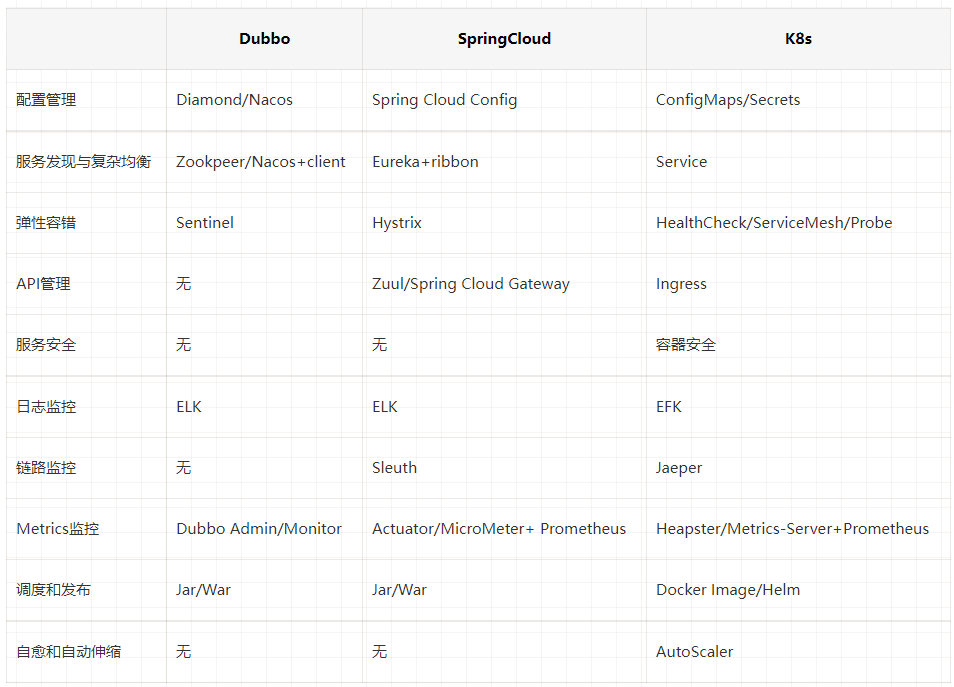The image size is (954, 687).
Task: Select the Ingress cell
Action: tap(681, 284)
